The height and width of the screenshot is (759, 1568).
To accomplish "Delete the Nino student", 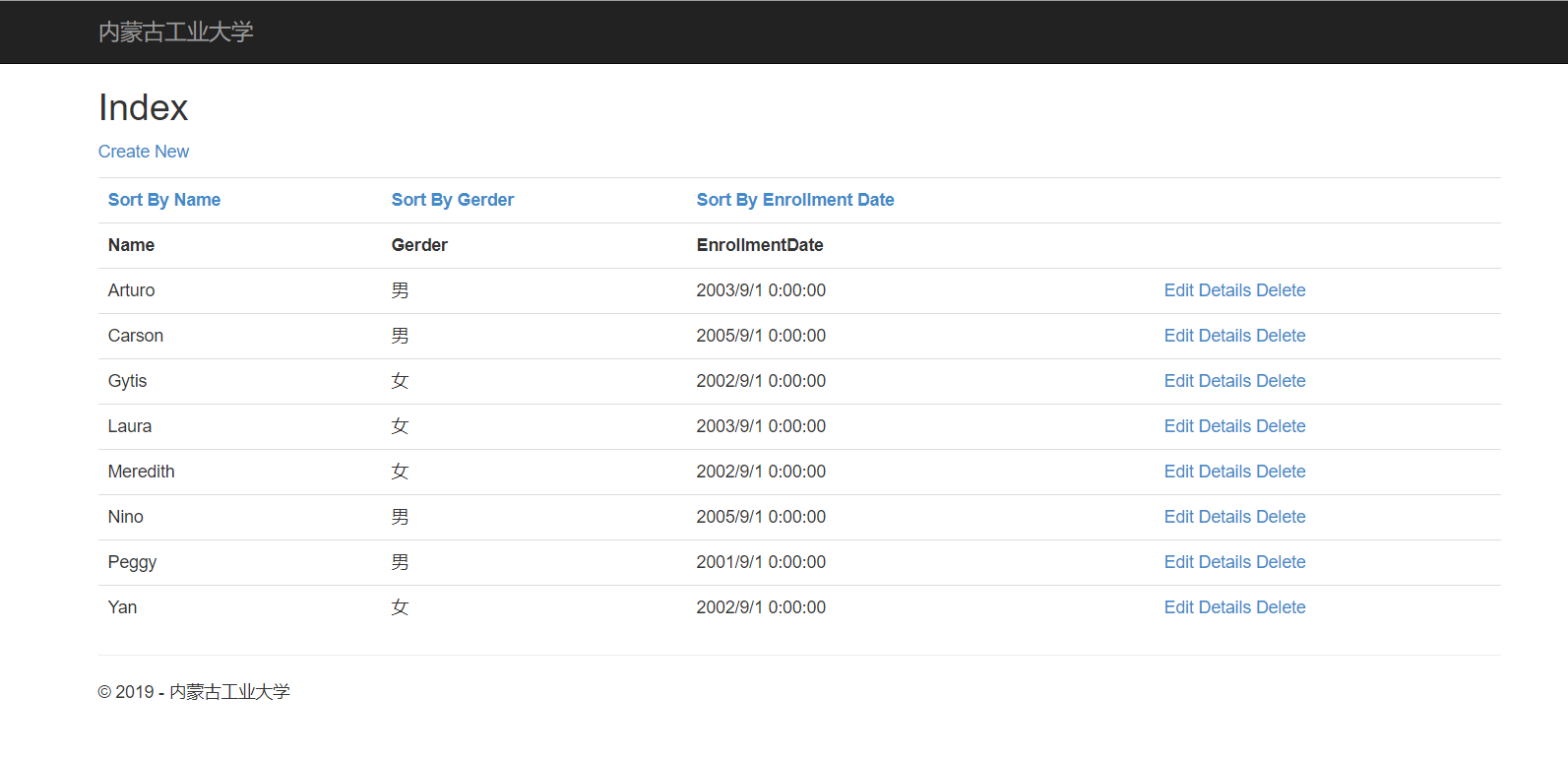I will 1281,517.
